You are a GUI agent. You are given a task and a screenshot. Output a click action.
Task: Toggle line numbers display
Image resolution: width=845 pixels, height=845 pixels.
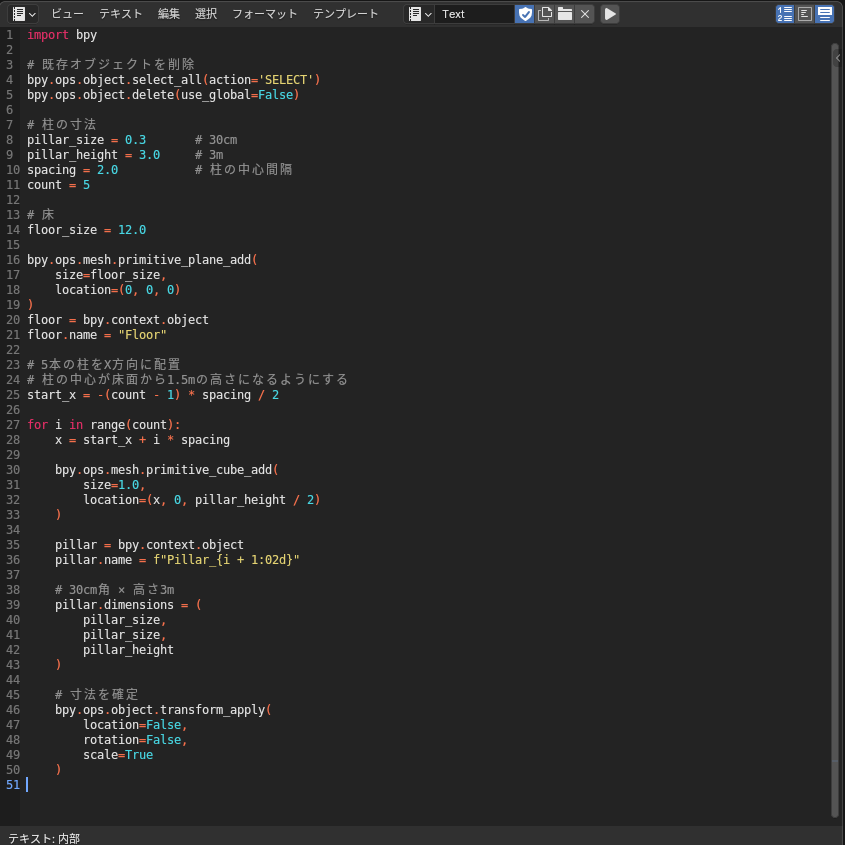click(x=785, y=14)
